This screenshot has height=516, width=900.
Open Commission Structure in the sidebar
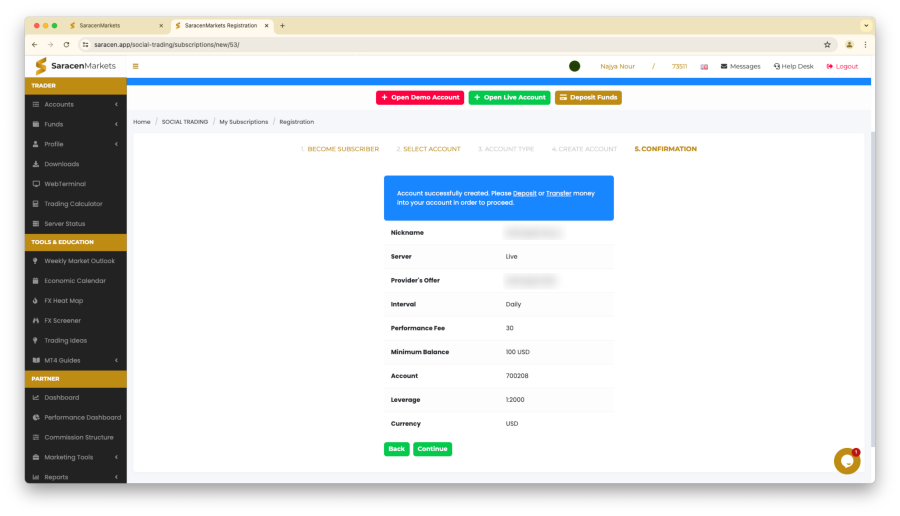76,437
